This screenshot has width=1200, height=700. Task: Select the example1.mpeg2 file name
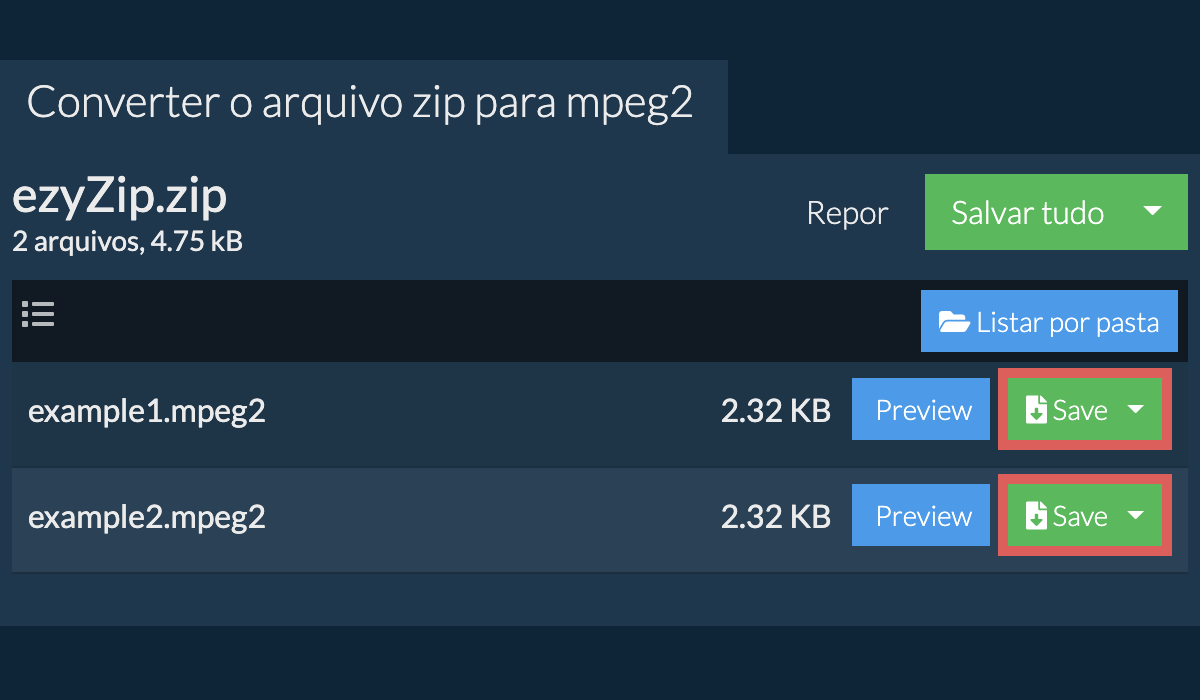pos(147,410)
